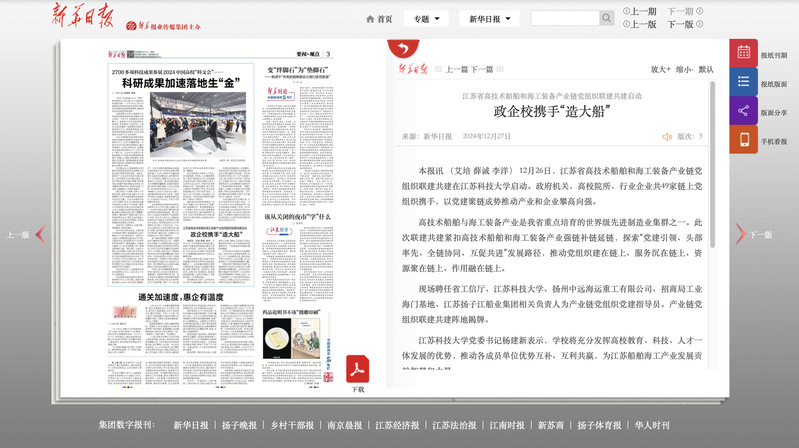Go to next page with right arrow
Viewport: 799px width, 448px height.
pos(740,235)
